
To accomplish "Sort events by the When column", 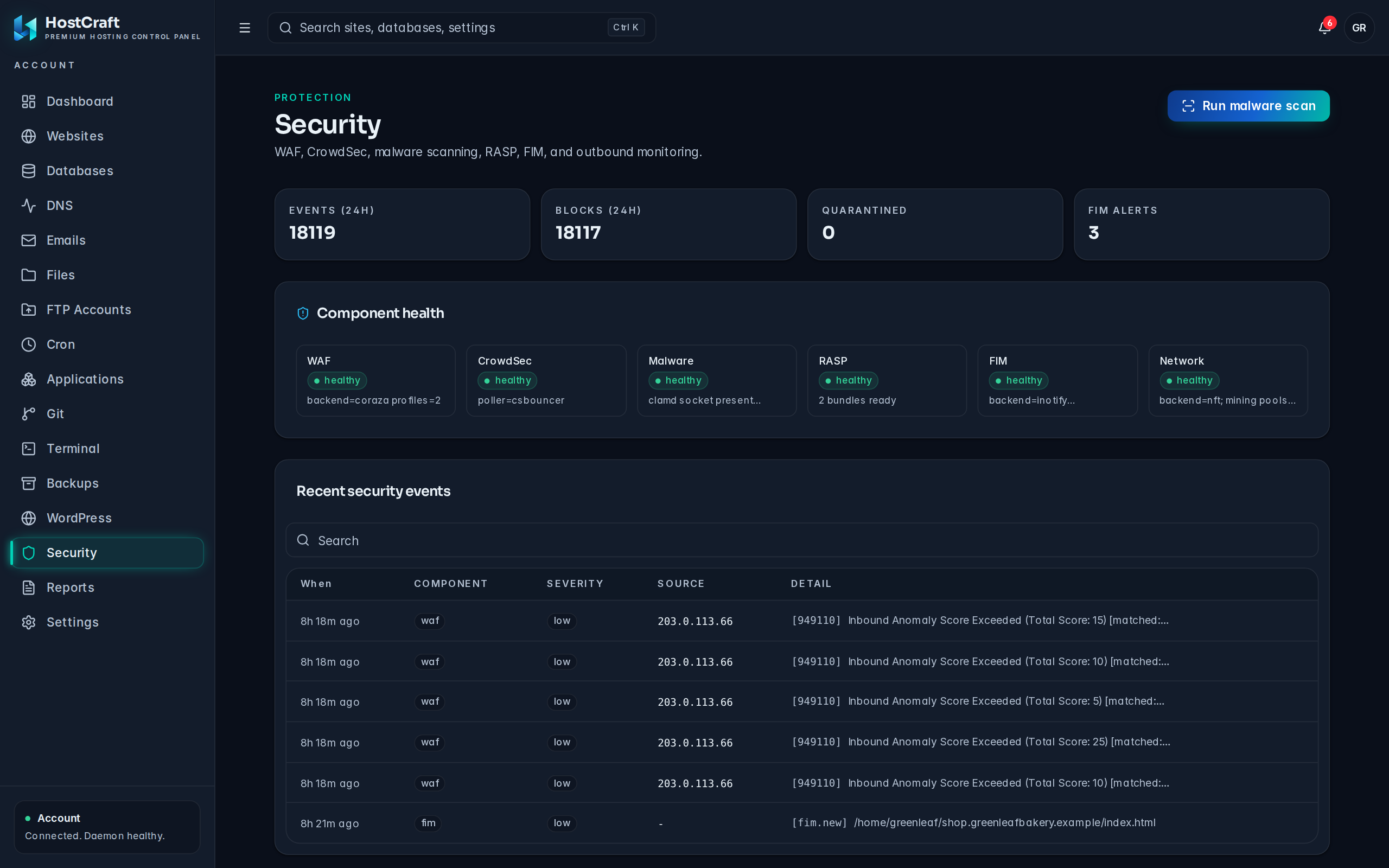I will point(316,584).
